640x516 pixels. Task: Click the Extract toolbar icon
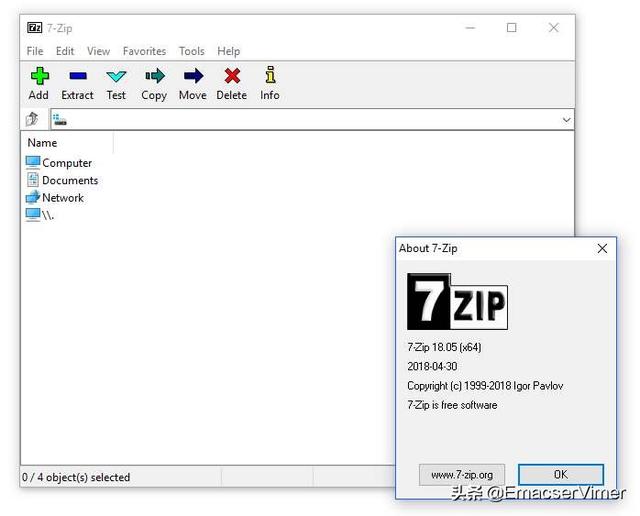click(78, 76)
